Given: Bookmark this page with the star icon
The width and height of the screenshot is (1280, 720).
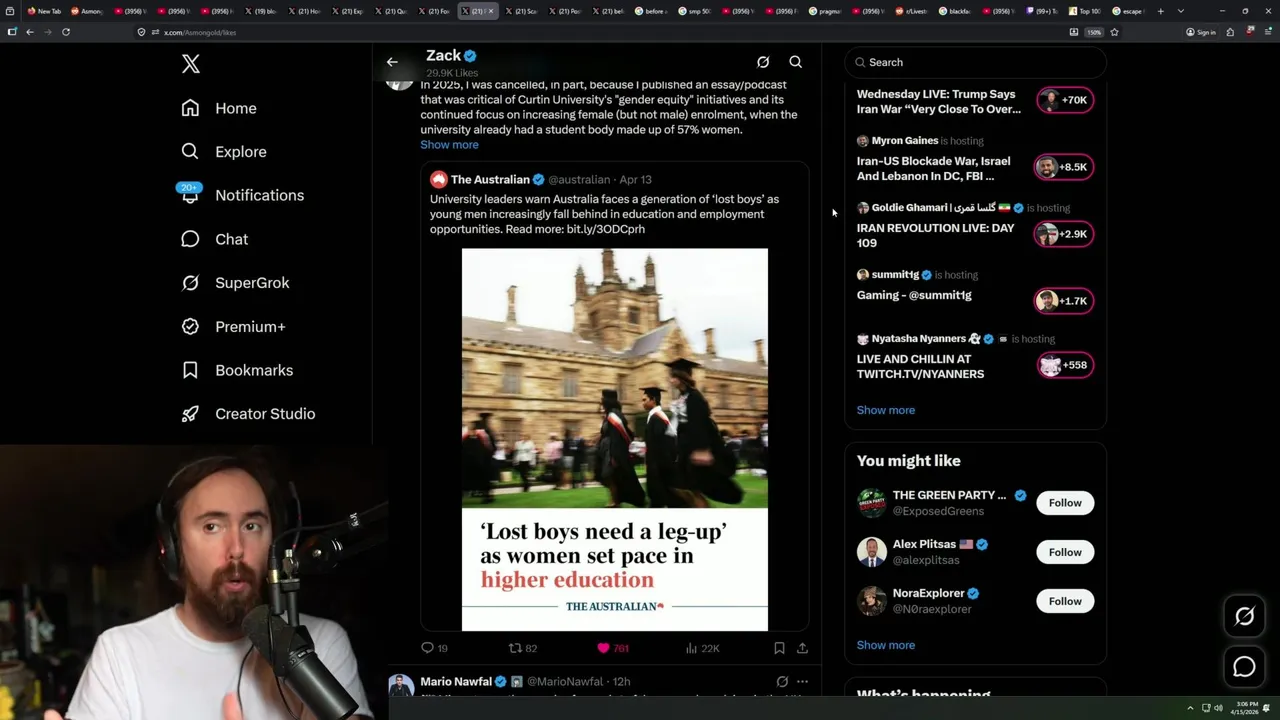Looking at the screenshot, I should tap(1114, 32).
